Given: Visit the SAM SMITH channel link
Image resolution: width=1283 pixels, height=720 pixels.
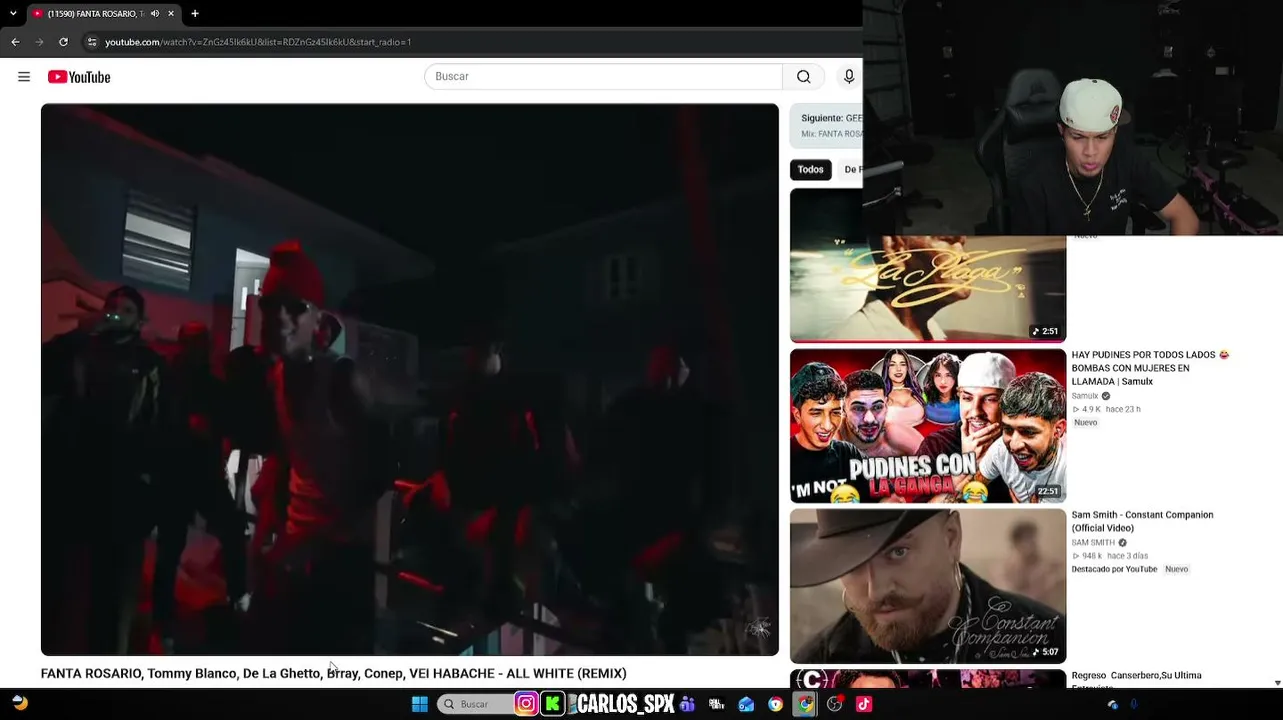Looking at the screenshot, I should (x=1094, y=542).
